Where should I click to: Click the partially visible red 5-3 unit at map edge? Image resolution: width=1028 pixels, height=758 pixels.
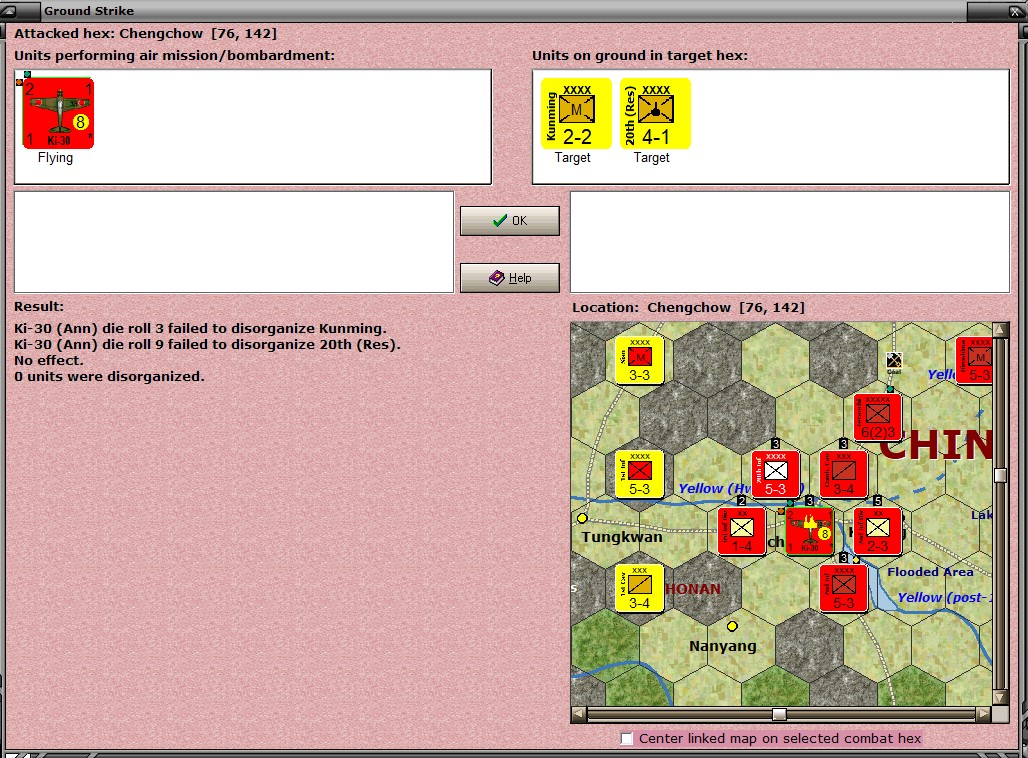[974, 360]
